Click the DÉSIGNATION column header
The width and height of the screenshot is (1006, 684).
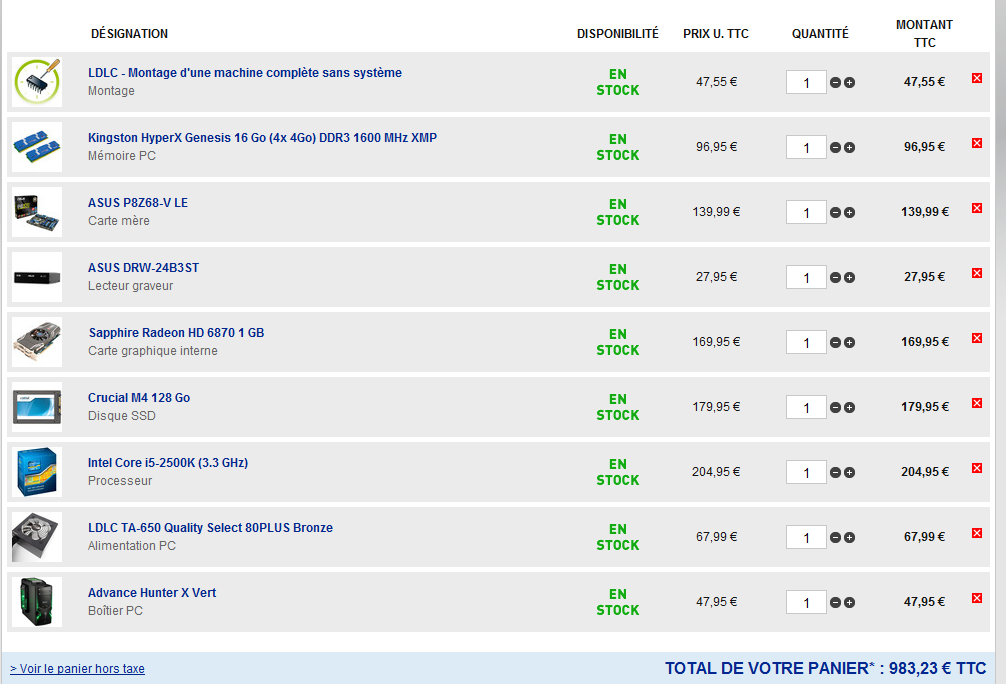(130, 33)
